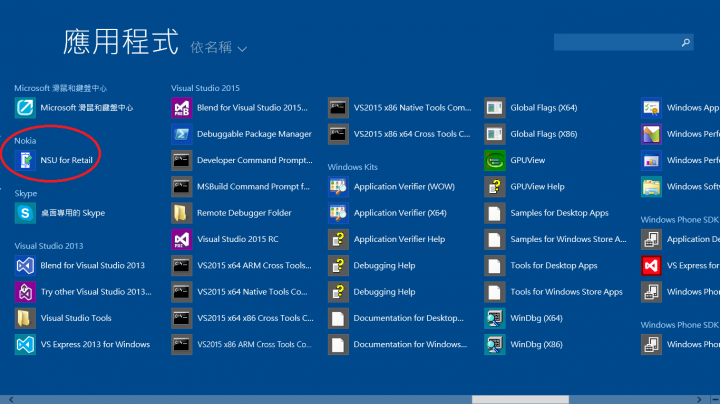Image resolution: width=720 pixels, height=404 pixels.
Task: Open GPUView Help icon
Action: [495, 187]
